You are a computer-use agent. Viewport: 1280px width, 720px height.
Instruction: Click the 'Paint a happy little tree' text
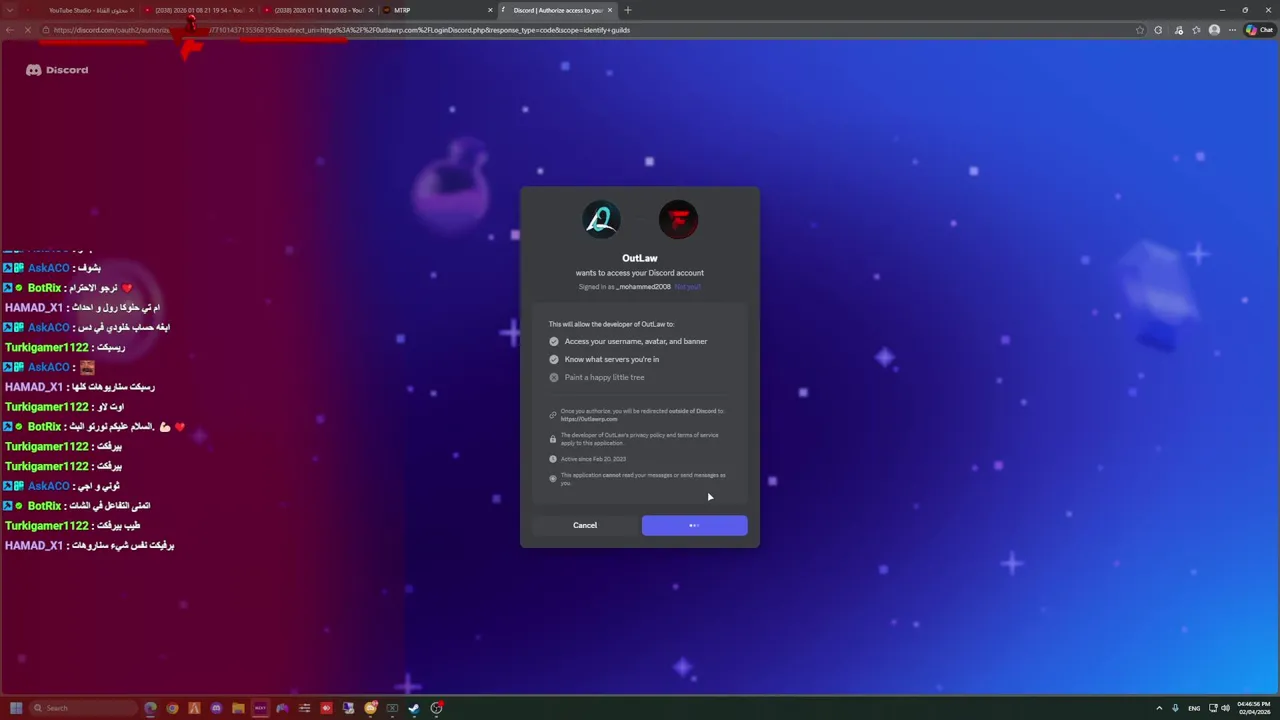(x=604, y=377)
